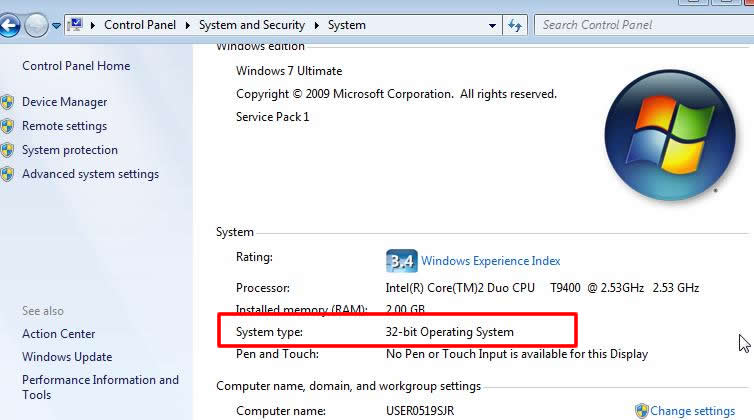Image resolution: width=754 pixels, height=420 pixels.
Task: Click the Back navigation arrow button
Action: pos(9,25)
